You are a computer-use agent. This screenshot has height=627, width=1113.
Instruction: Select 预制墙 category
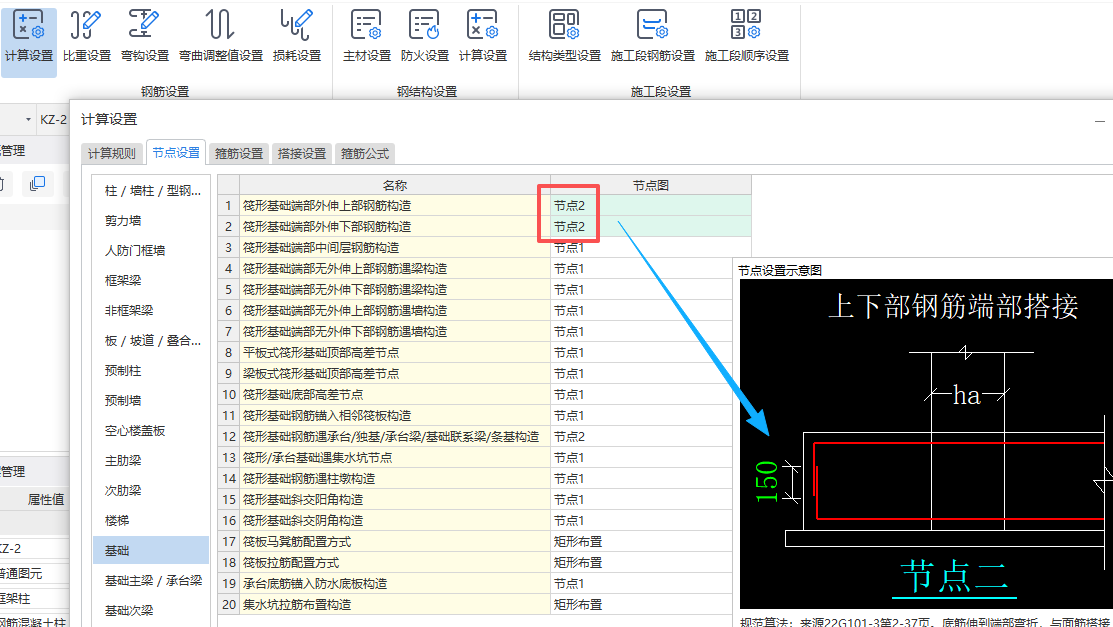click(152, 400)
